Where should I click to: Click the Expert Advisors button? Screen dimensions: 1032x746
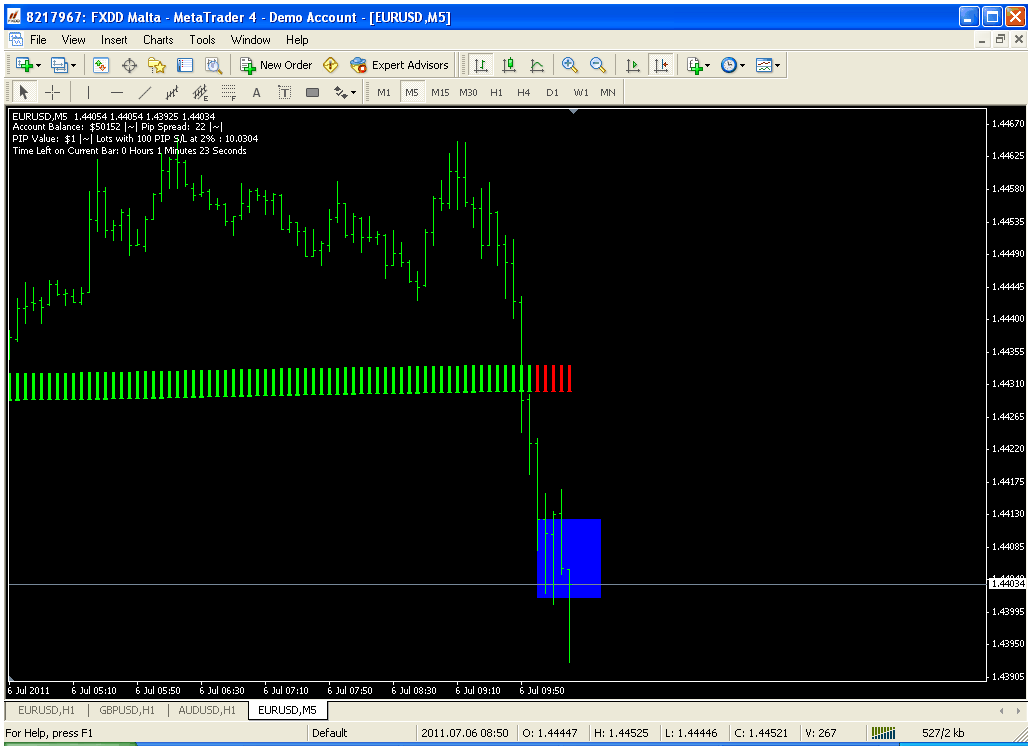pyautogui.click(x=399, y=65)
